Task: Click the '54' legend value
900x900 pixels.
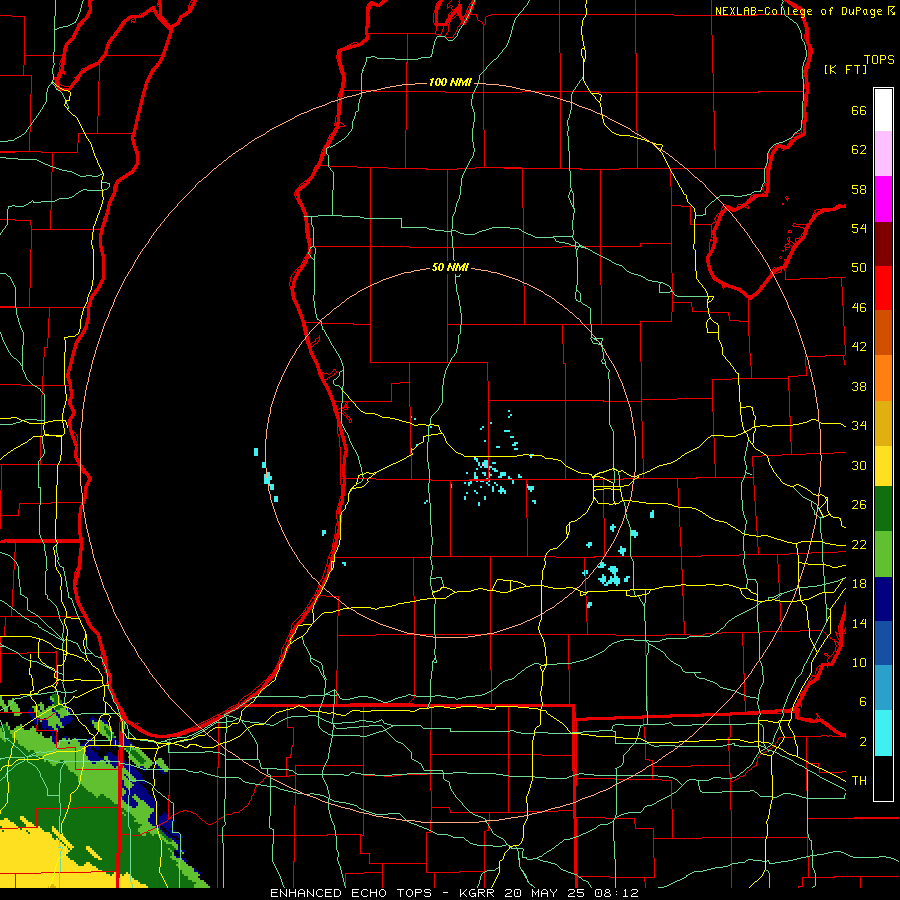Action: 859,228
